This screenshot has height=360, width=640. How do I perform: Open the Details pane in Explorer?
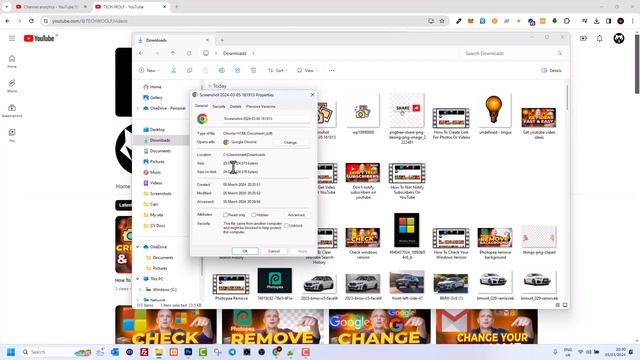tap(551, 70)
